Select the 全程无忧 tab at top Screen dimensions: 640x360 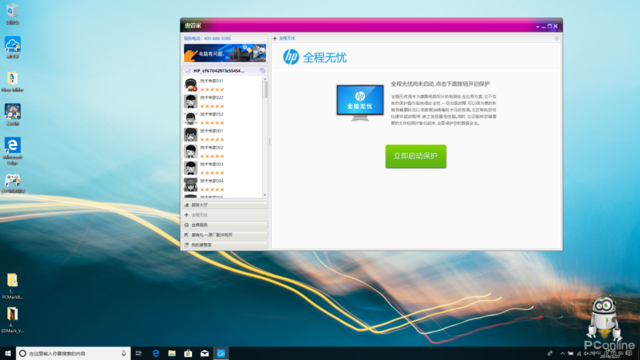(287, 38)
